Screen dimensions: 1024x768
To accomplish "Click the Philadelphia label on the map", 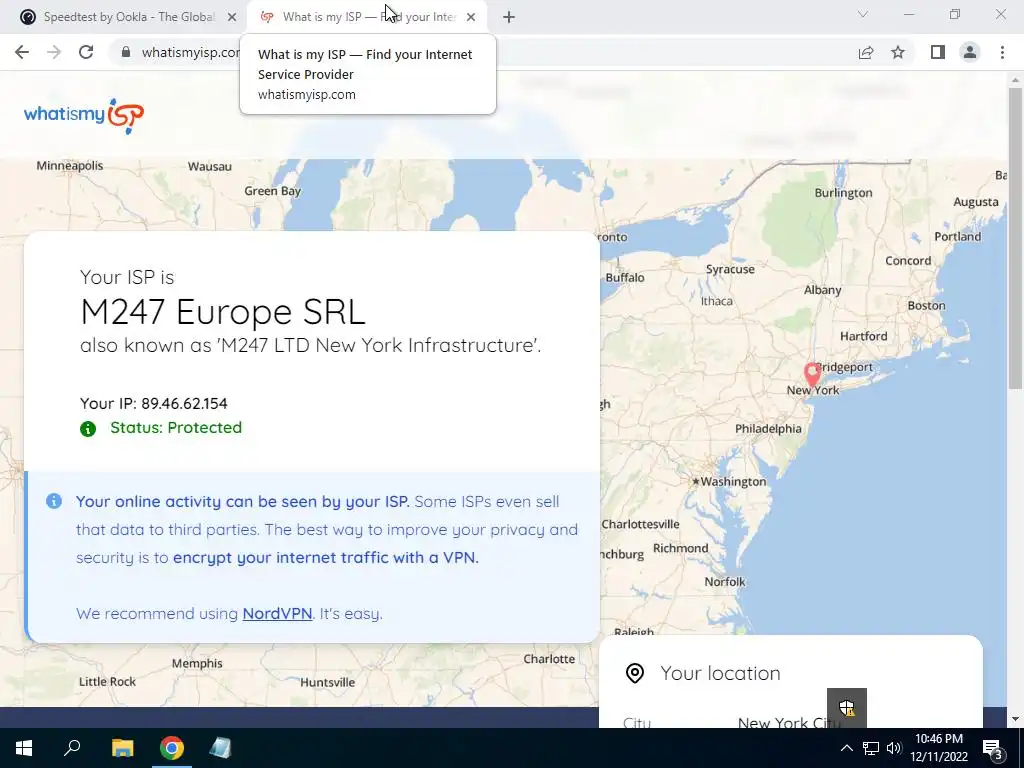I will tap(768, 428).
